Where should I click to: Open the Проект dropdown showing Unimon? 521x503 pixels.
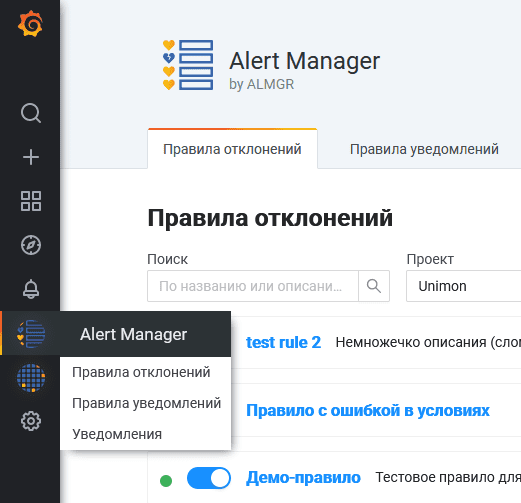pyautogui.click(x=463, y=286)
